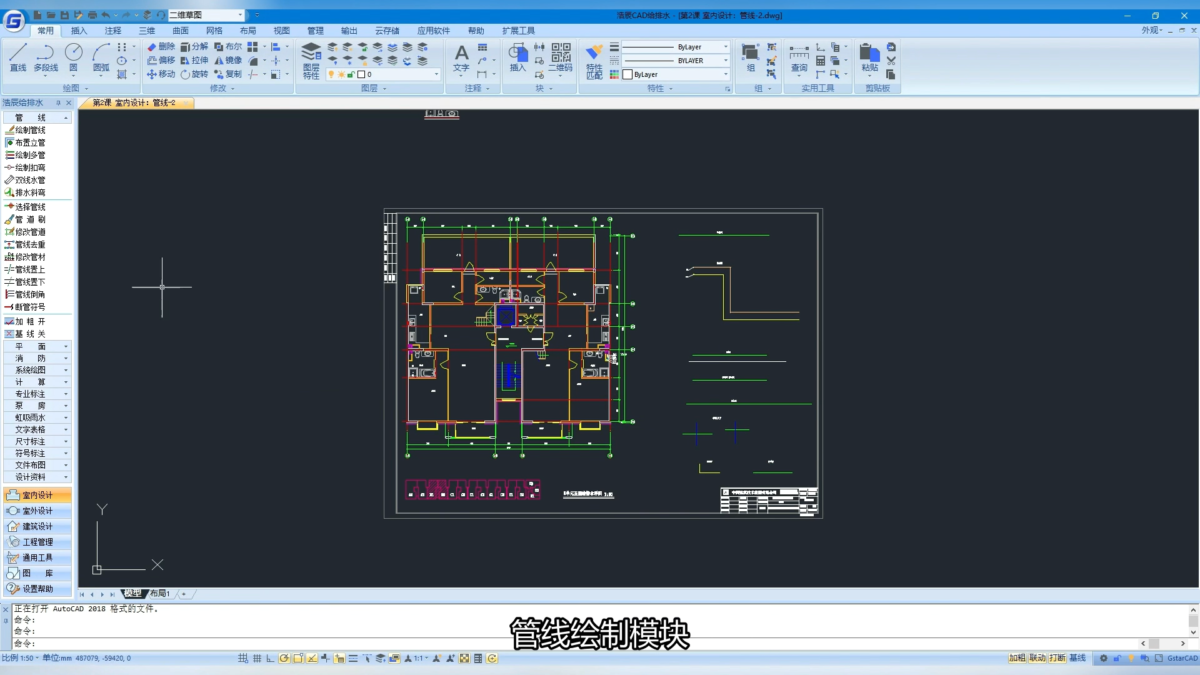Switch to the 插入 ribbon tab
Image resolution: width=1200 pixels, height=675 pixels.
pyautogui.click(x=79, y=31)
